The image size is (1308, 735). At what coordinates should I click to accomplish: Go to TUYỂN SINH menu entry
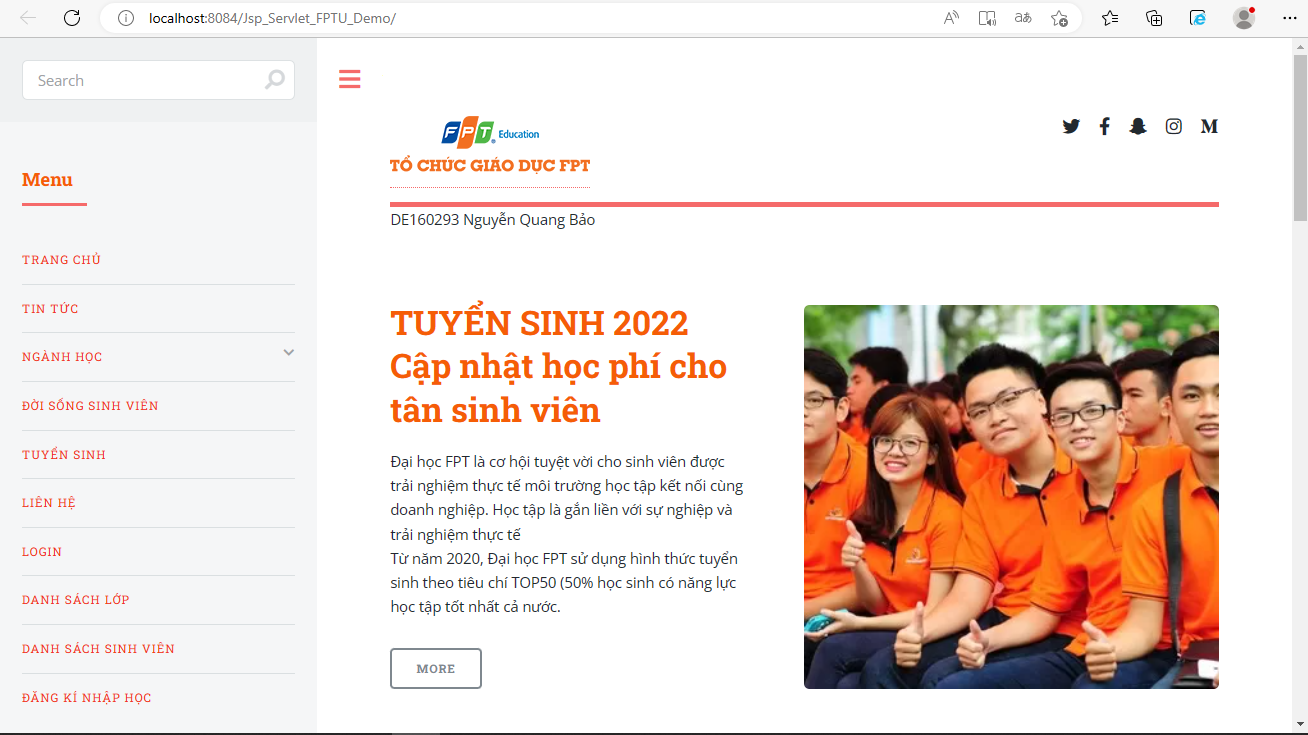point(64,455)
